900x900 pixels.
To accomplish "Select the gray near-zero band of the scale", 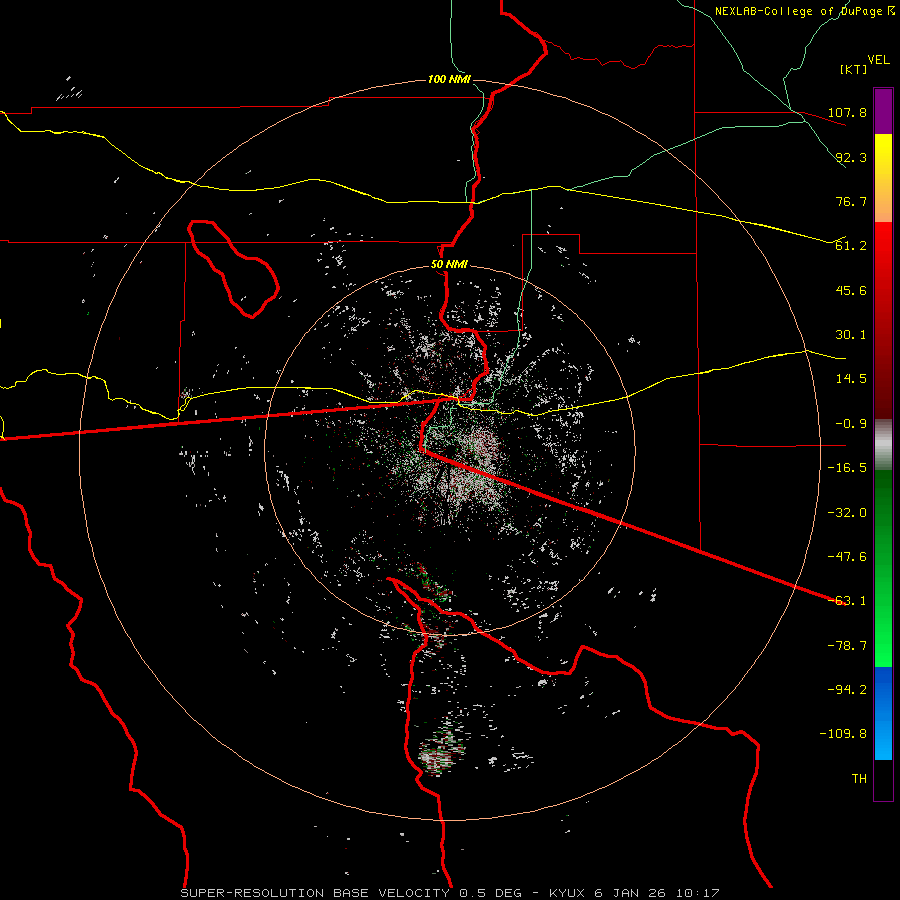I will [x=883, y=445].
